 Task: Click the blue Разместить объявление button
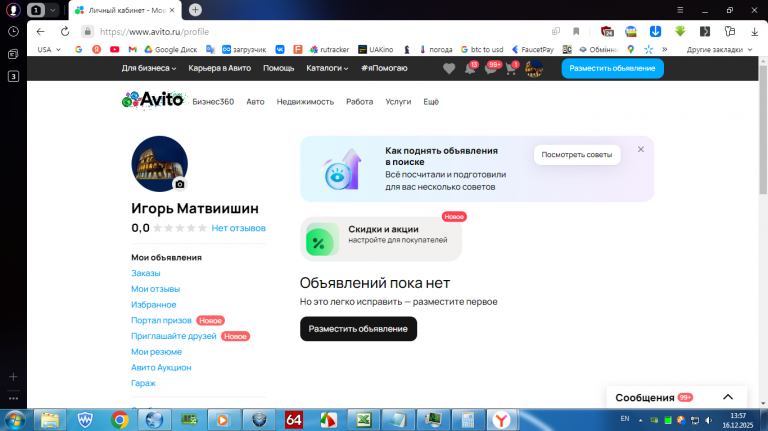612,68
